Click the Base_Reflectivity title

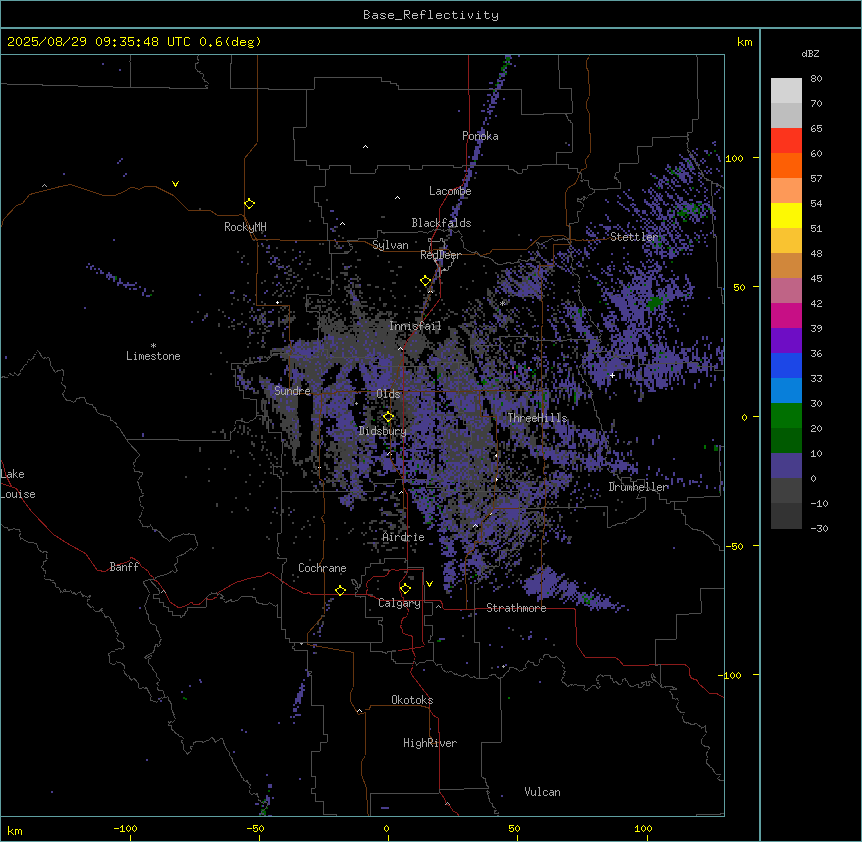click(x=431, y=15)
